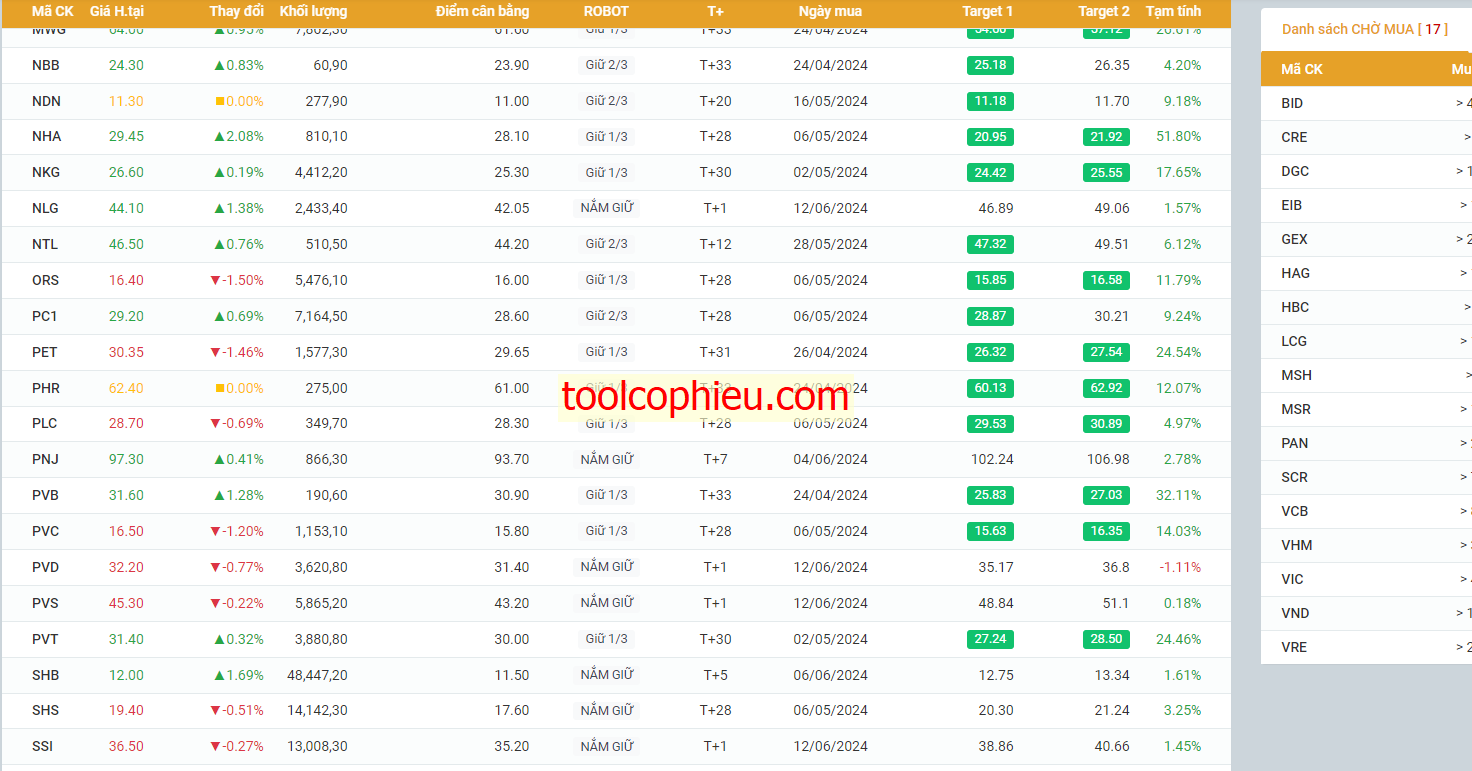Click the red down arrow in PVD row

click(x=215, y=568)
